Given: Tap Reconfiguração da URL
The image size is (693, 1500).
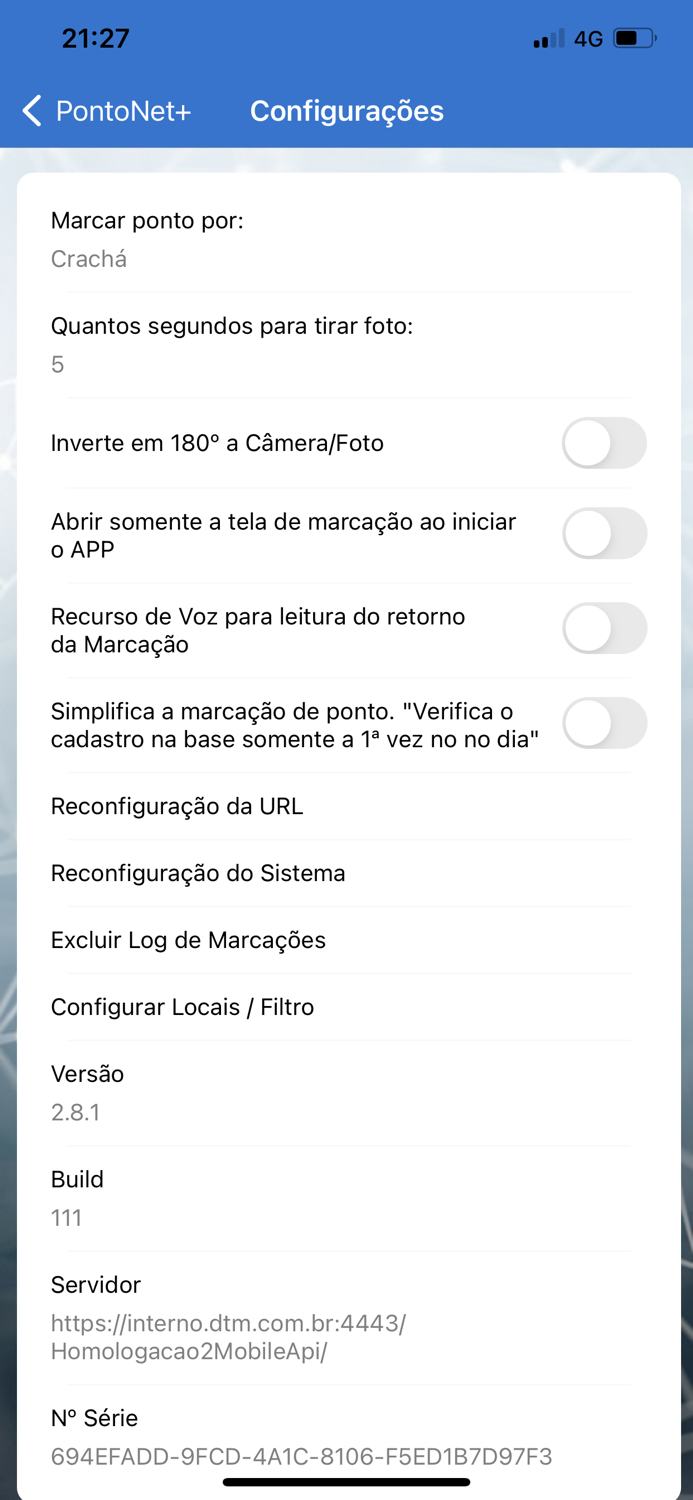Looking at the screenshot, I should [x=176, y=806].
